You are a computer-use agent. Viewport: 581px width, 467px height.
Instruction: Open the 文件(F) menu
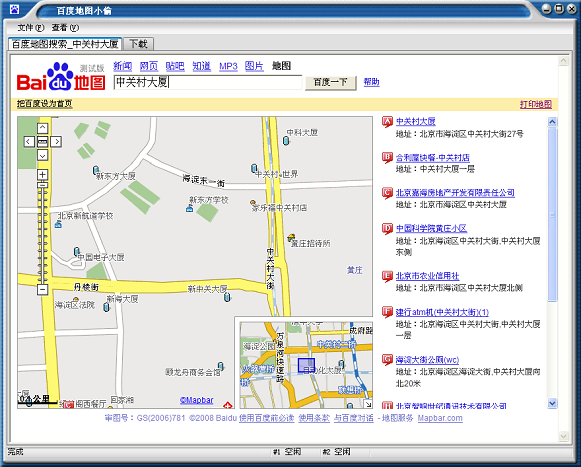pyautogui.click(x=31, y=27)
